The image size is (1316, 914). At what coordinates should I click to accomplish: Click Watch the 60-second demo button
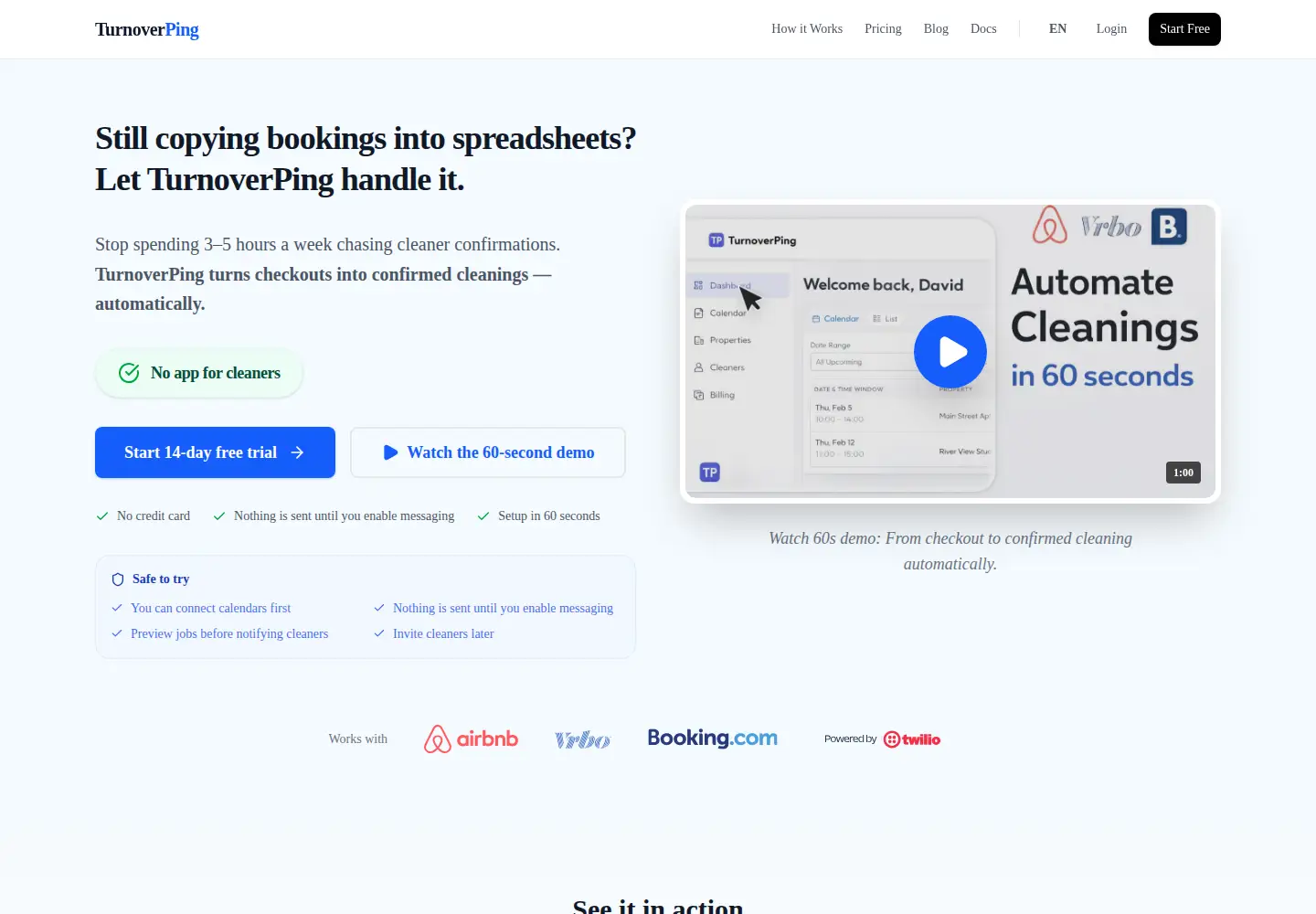tap(488, 452)
